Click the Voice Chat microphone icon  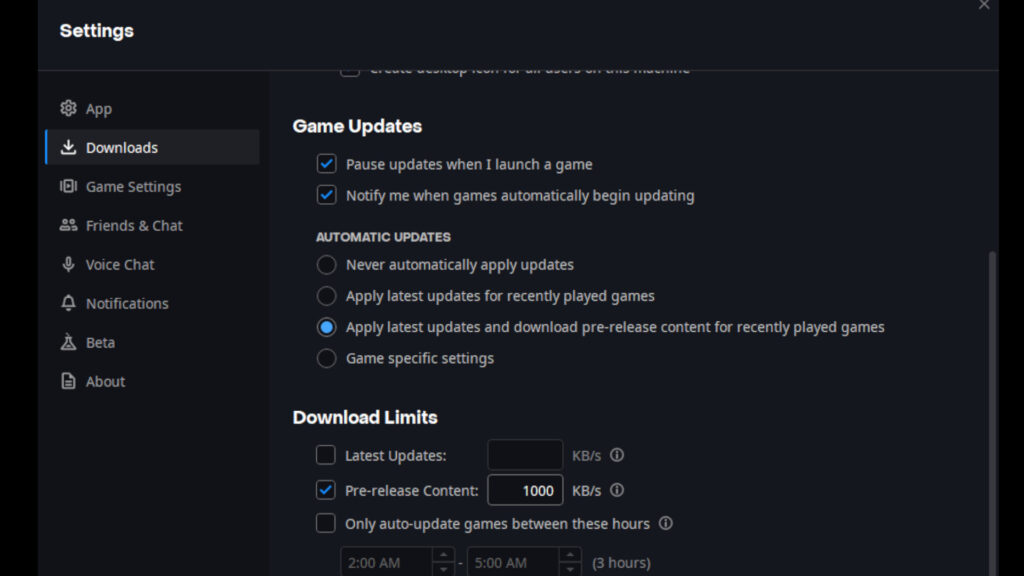click(x=68, y=264)
